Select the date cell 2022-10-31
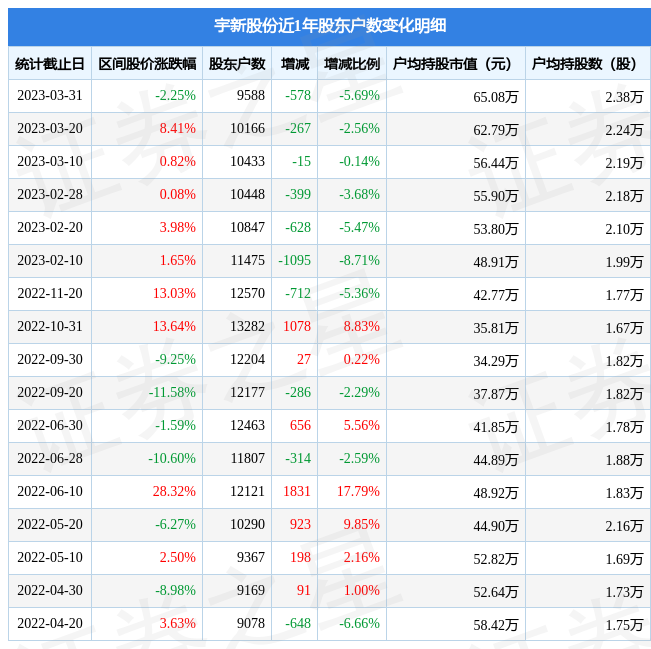The image size is (651, 649). [50, 326]
